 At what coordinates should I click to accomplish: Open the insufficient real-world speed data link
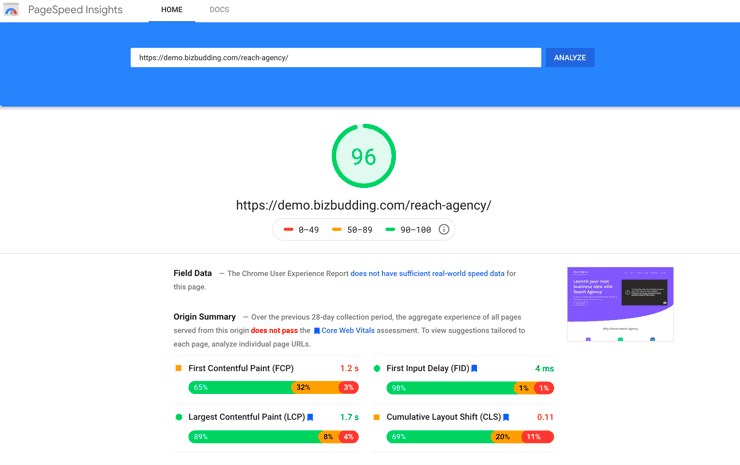pyautogui.click(x=427, y=273)
